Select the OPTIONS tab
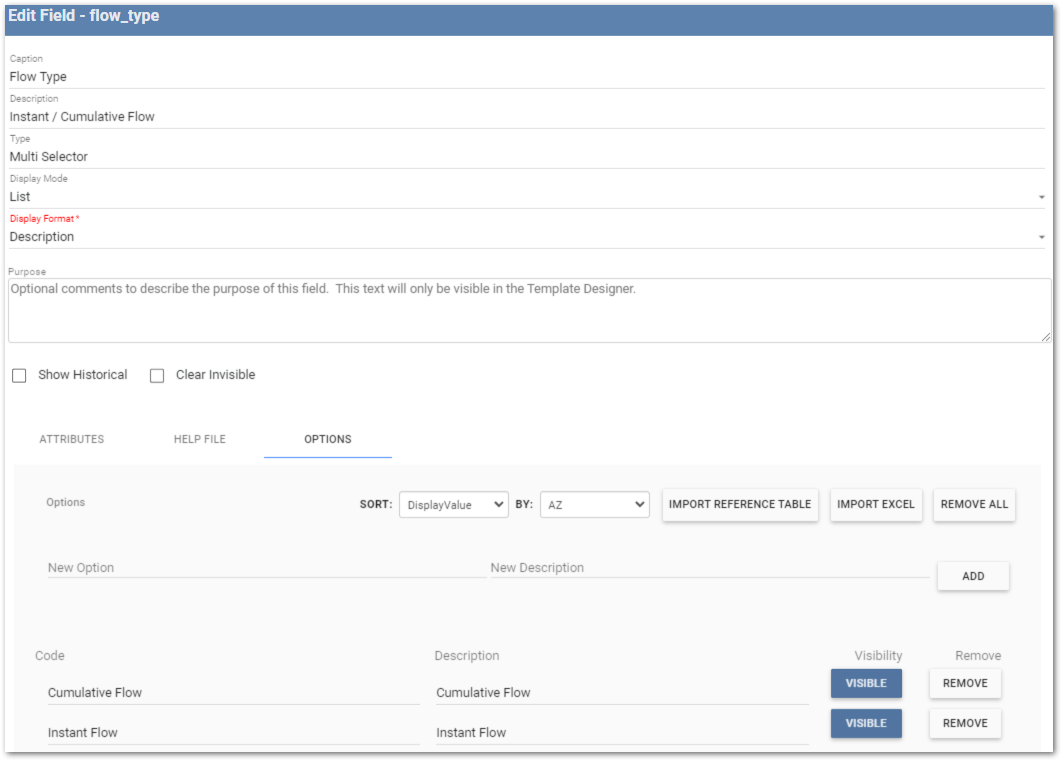This screenshot has height=761, width=1062. click(327, 439)
